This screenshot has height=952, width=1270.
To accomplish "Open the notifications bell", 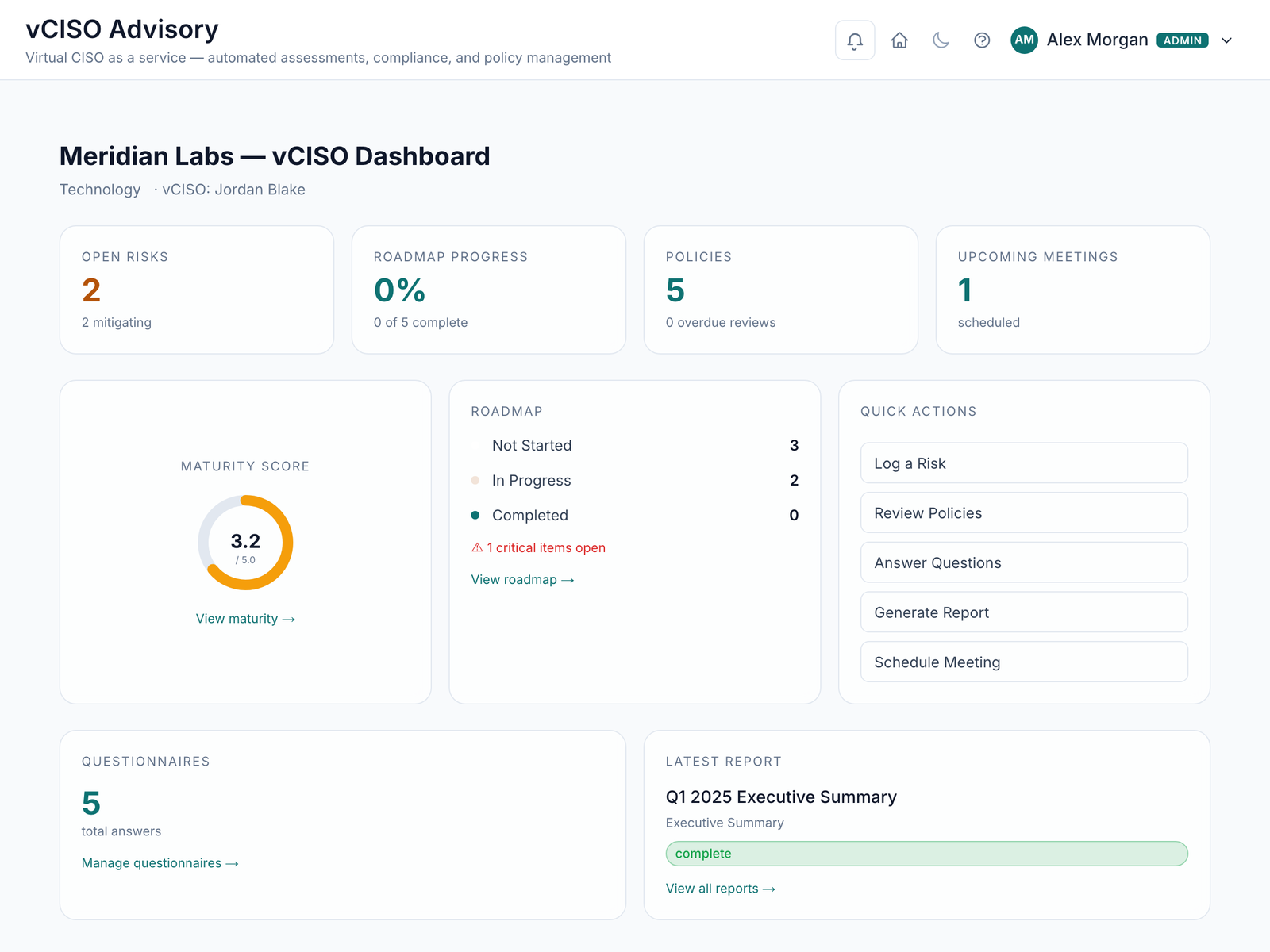I will point(855,40).
